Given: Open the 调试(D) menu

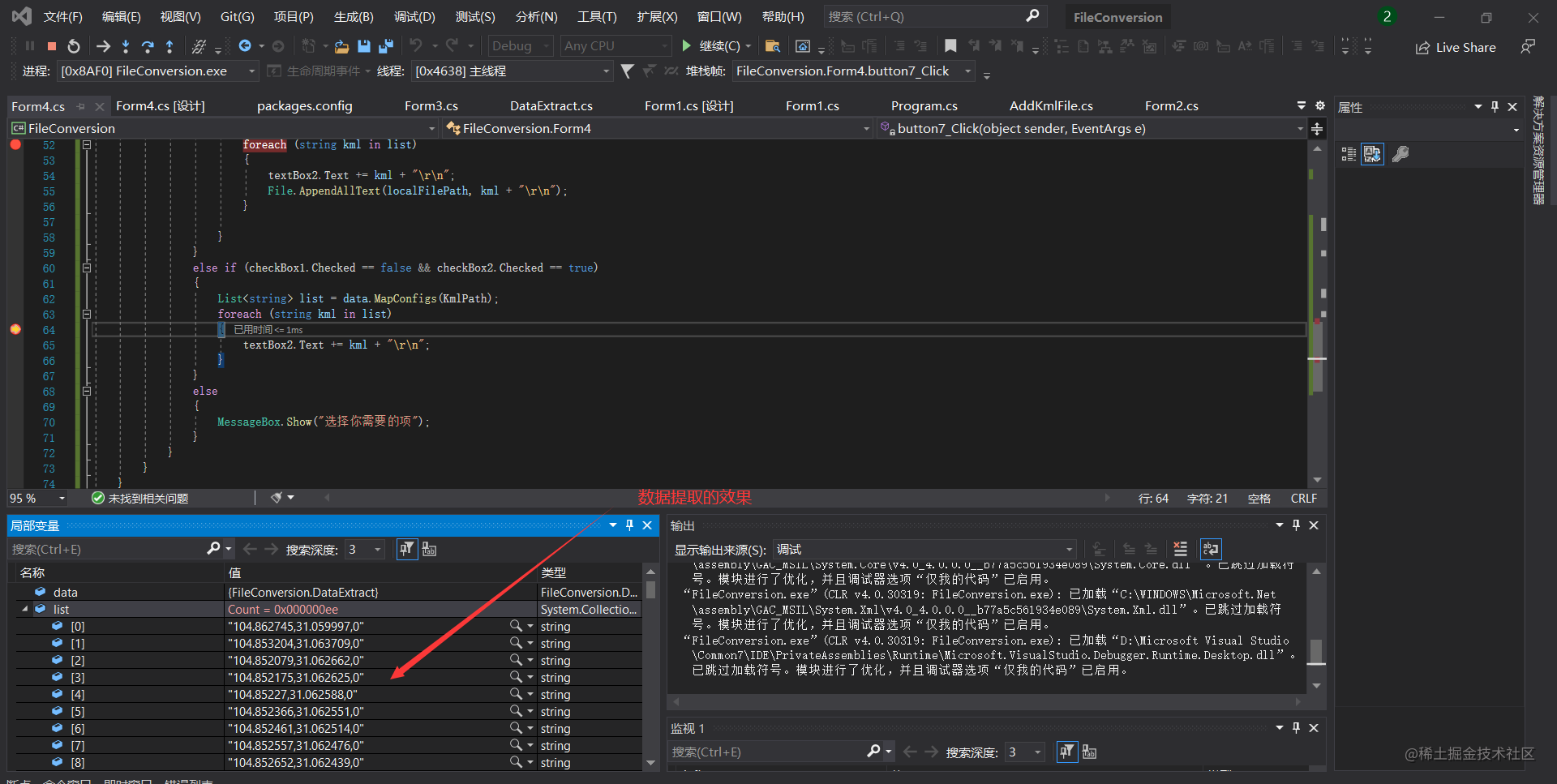Looking at the screenshot, I should [414, 17].
